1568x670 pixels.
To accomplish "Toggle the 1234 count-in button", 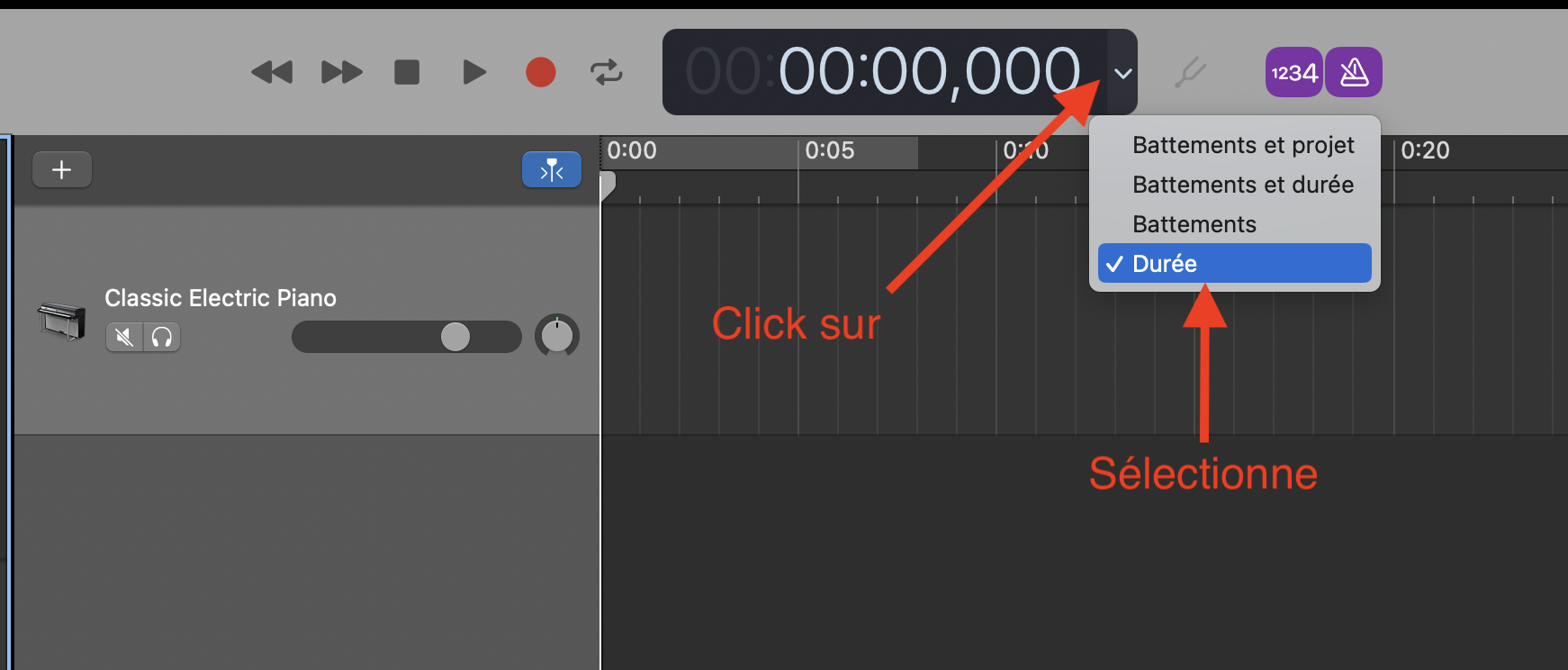I will pos(1294,72).
